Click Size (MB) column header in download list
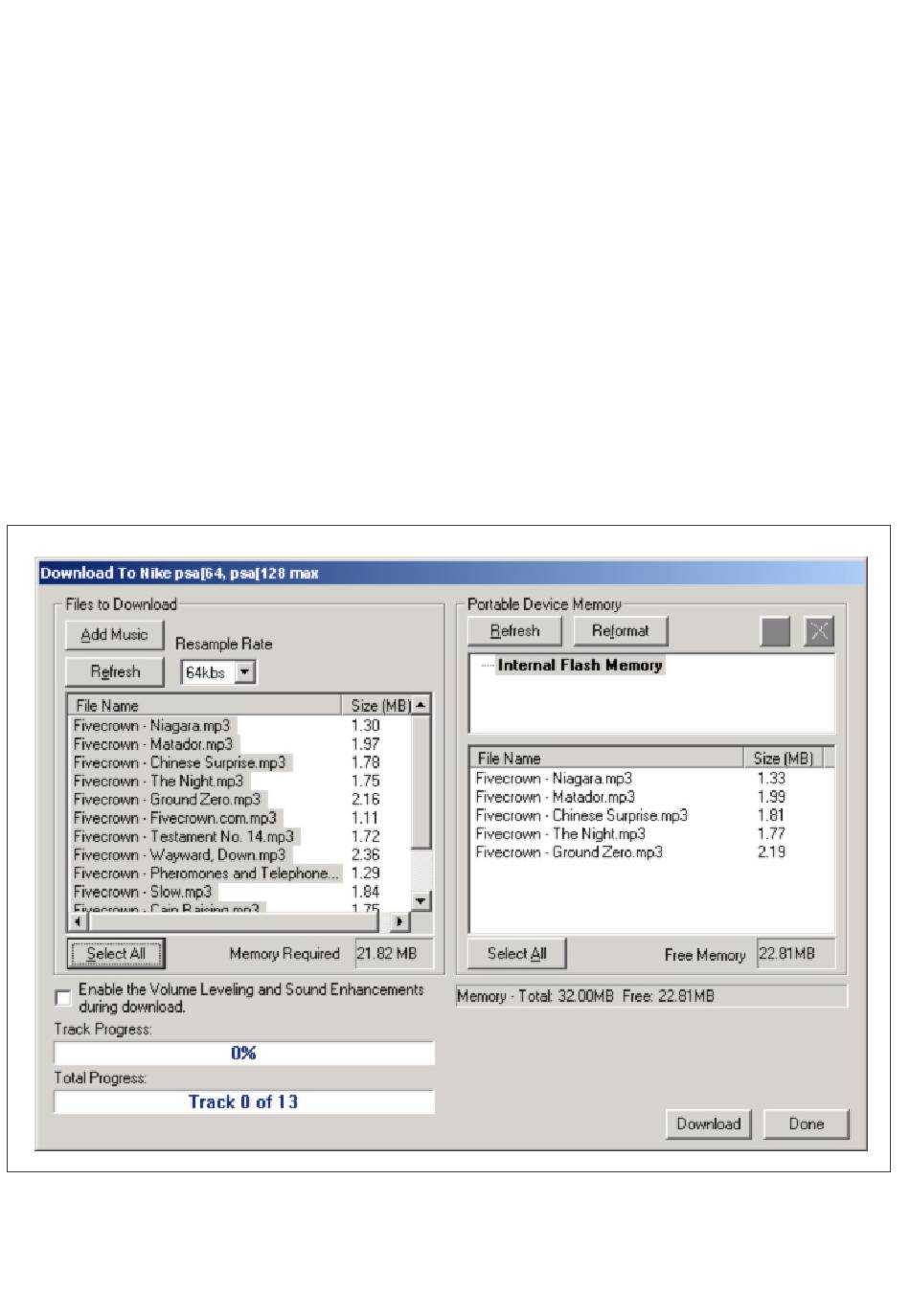This screenshot has width=910, height=1316. pos(376,706)
